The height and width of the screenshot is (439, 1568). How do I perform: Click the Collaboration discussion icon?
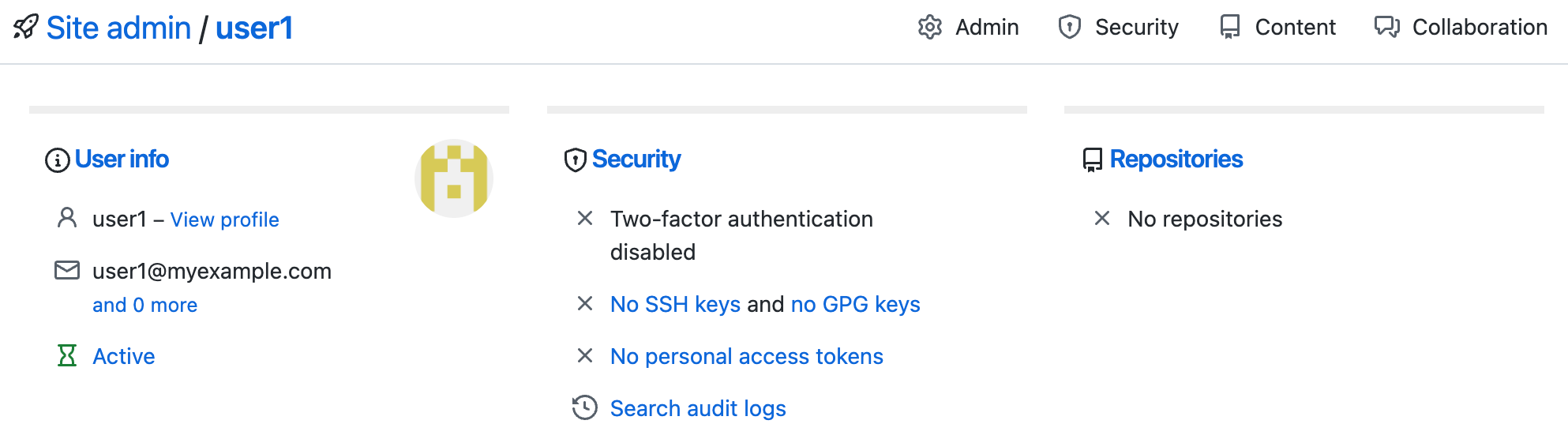[x=1387, y=28]
